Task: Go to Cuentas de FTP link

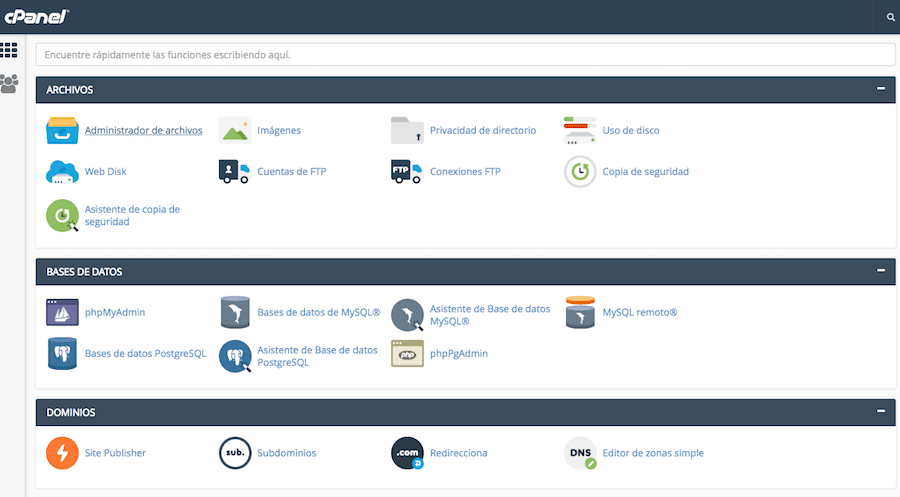Action: [292, 172]
